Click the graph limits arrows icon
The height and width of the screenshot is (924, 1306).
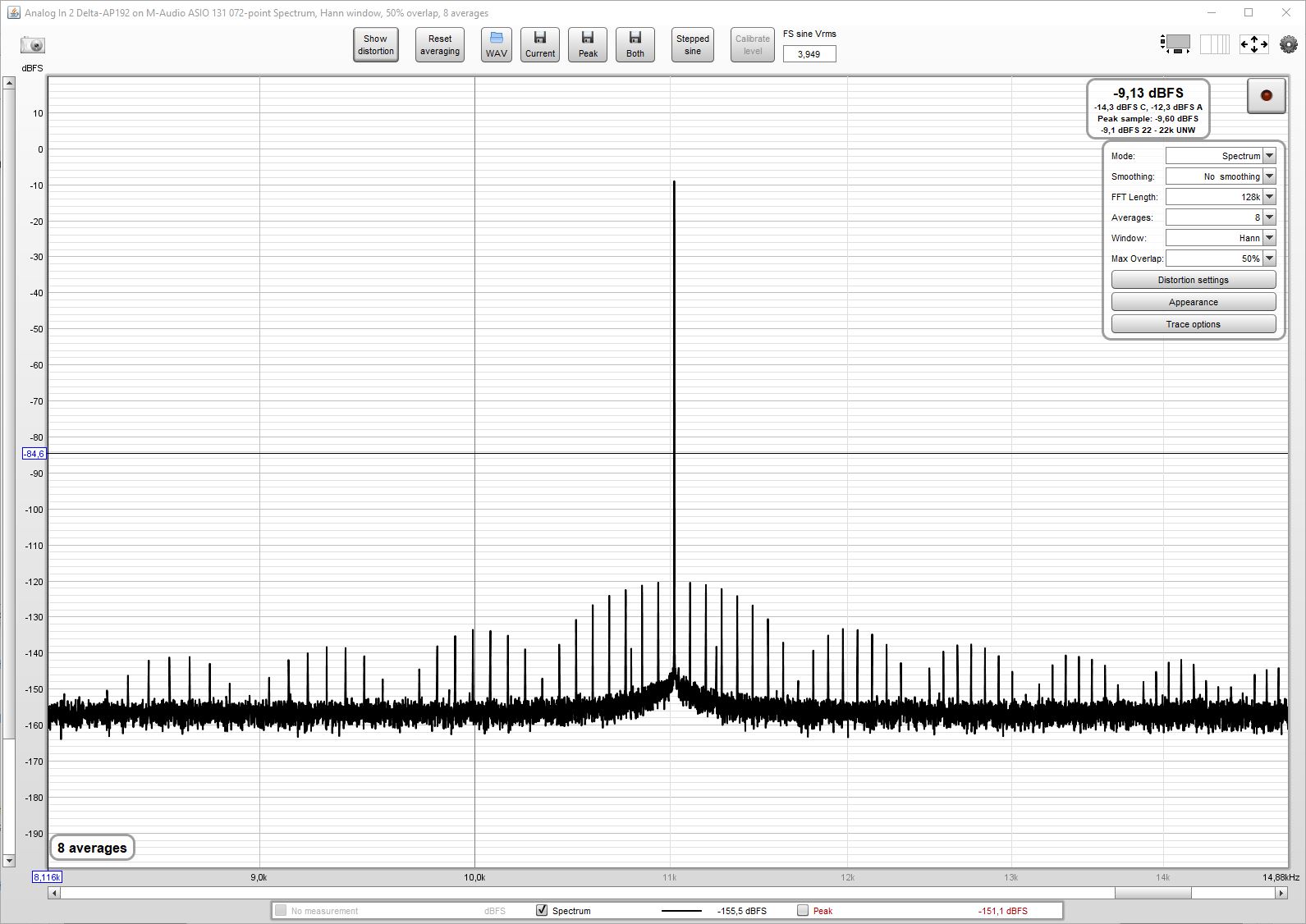pos(1253,44)
